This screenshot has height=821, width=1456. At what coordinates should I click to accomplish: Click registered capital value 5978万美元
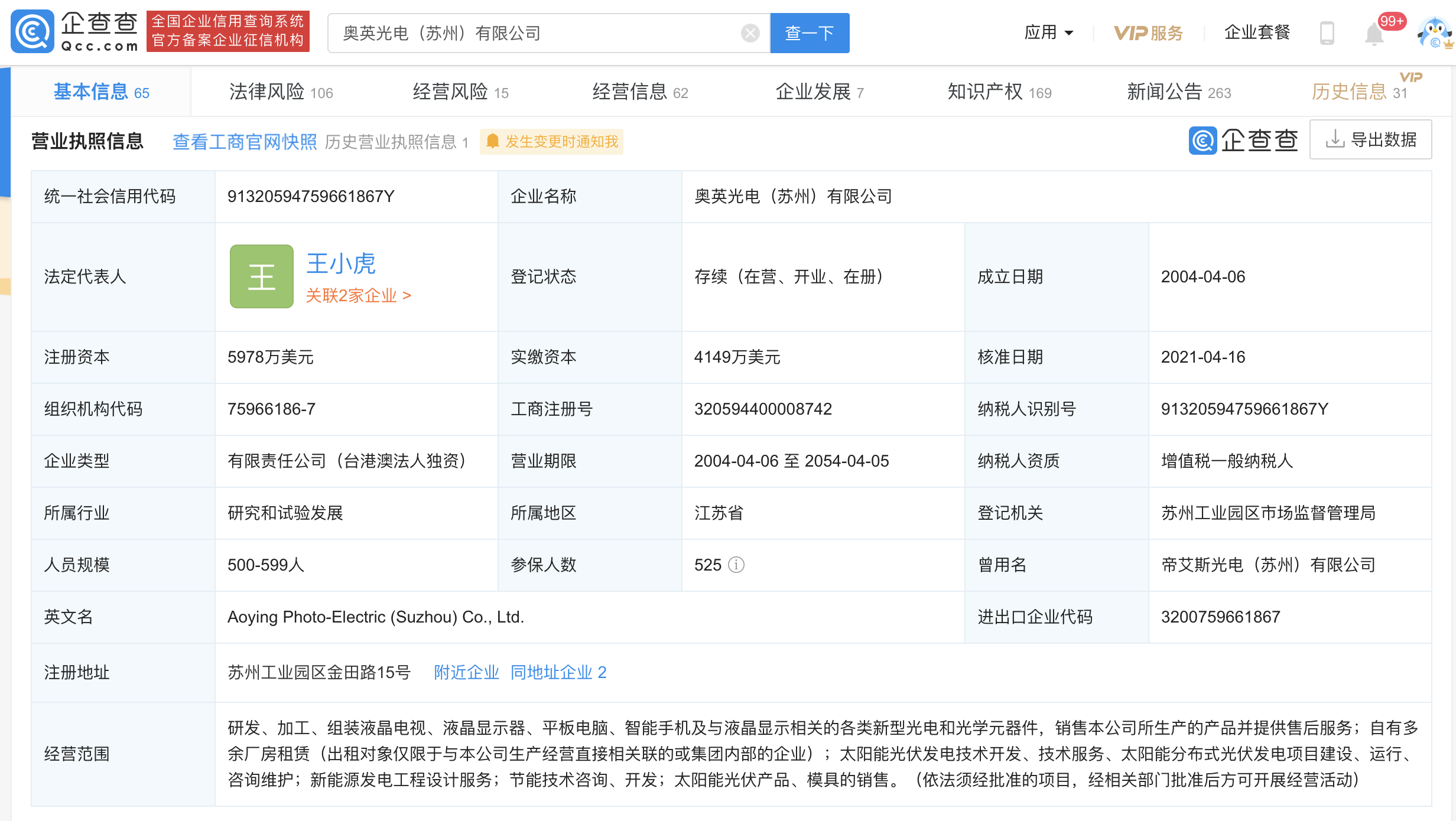pos(271,357)
